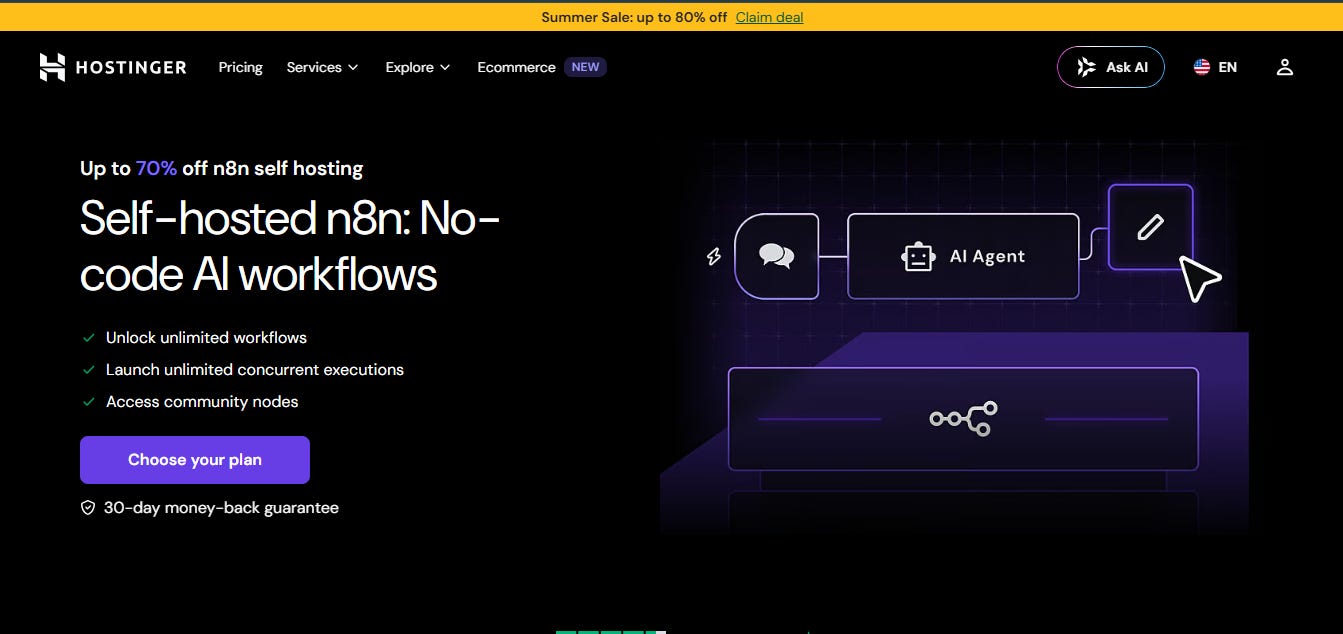Click the "Summer Sale: up to 80% off" text

634,17
